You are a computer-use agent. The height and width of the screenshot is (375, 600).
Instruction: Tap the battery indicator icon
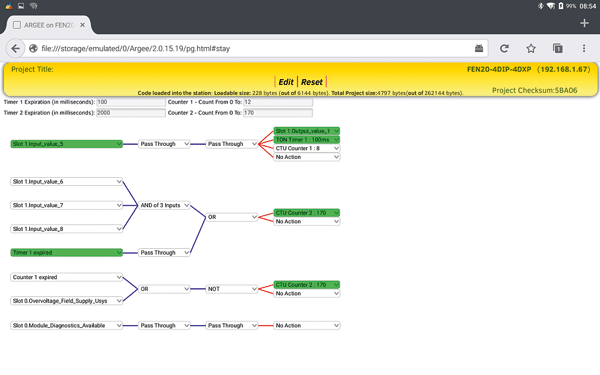click(561, 6)
